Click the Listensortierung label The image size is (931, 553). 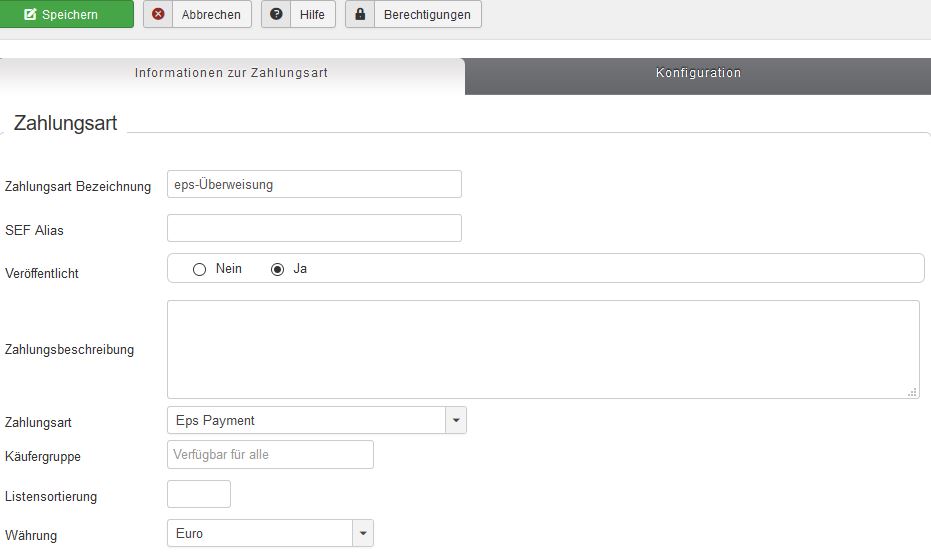(x=50, y=496)
